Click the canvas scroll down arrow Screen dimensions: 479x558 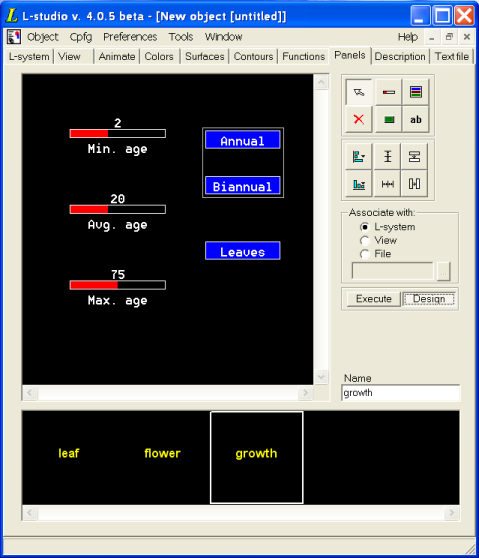click(321, 377)
